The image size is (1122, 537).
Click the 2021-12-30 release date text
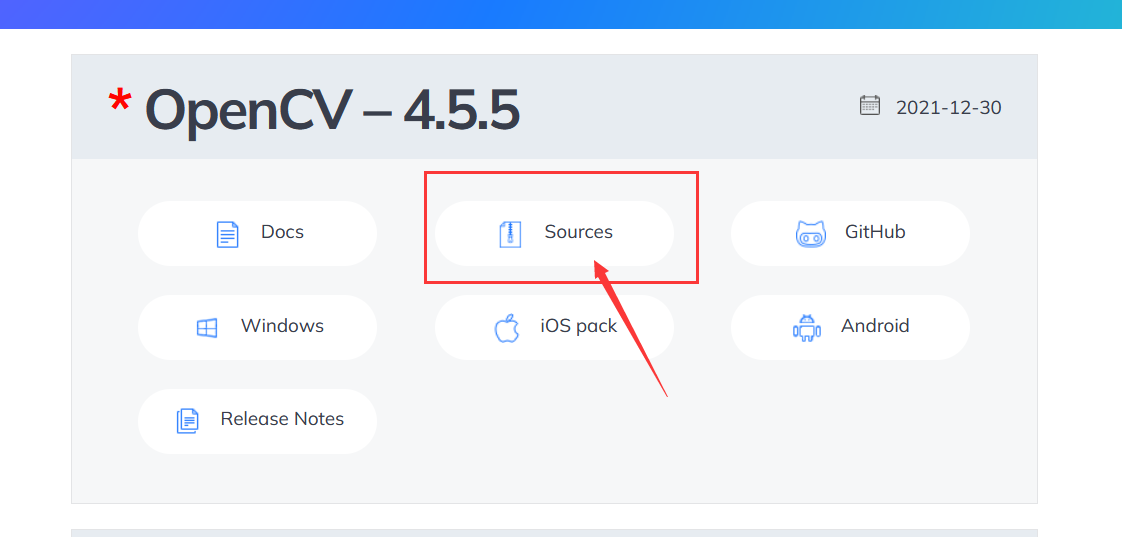(949, 108)
